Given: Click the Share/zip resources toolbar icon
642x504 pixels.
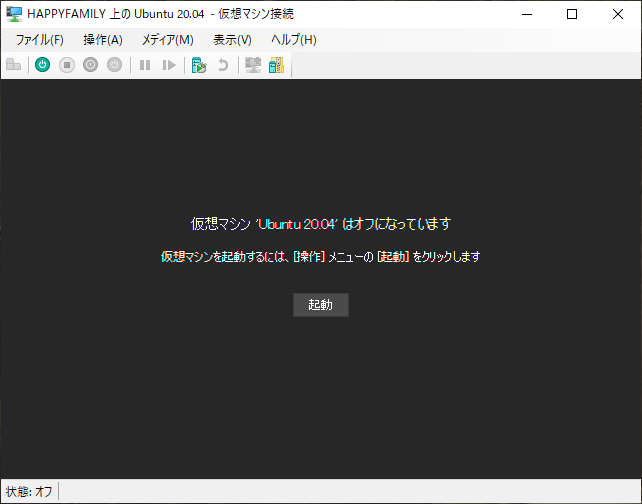Looking at the screenshot, I should [x=277, y=65].
